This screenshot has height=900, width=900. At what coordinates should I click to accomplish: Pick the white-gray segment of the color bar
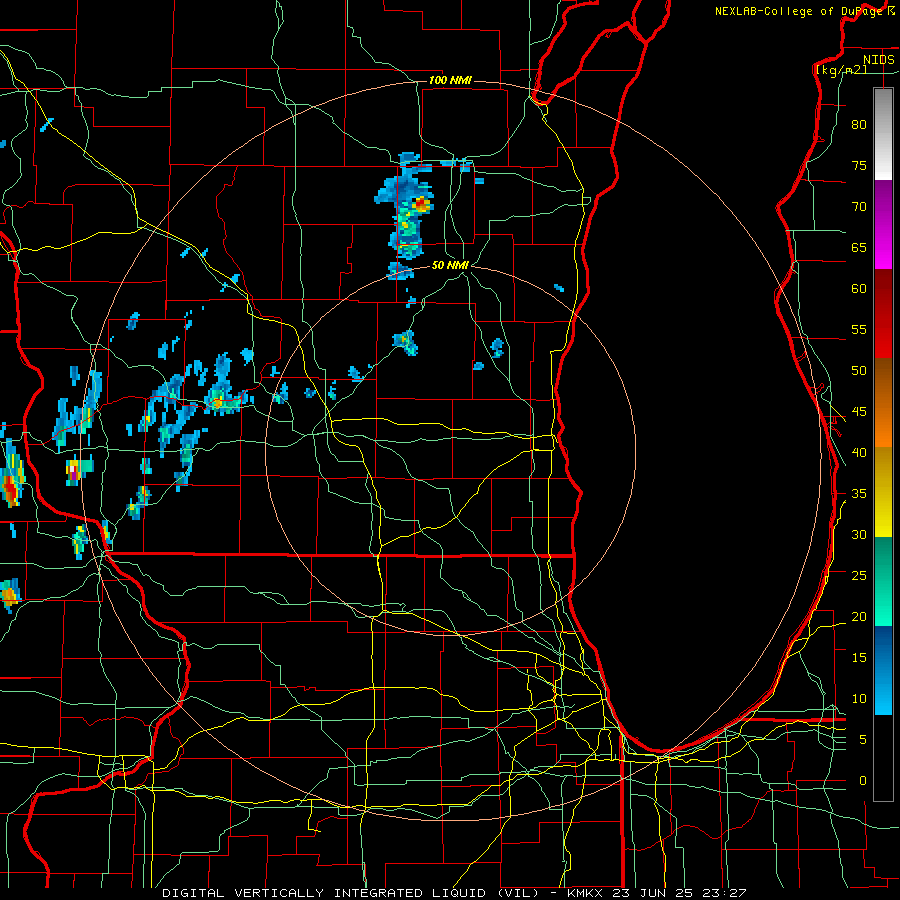click(883, 134)
